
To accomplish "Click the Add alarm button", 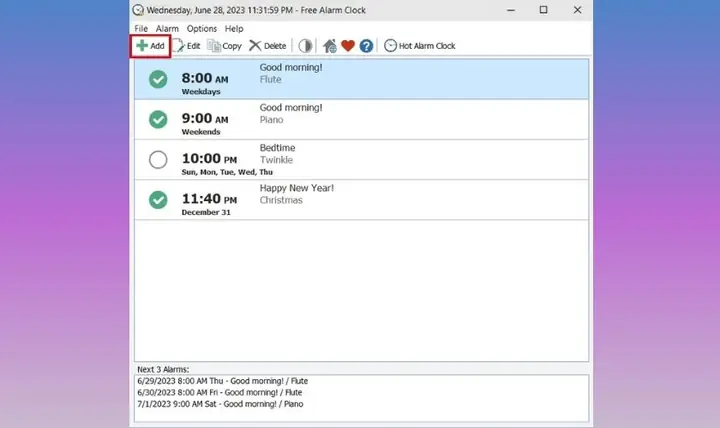I will [151, 46].
